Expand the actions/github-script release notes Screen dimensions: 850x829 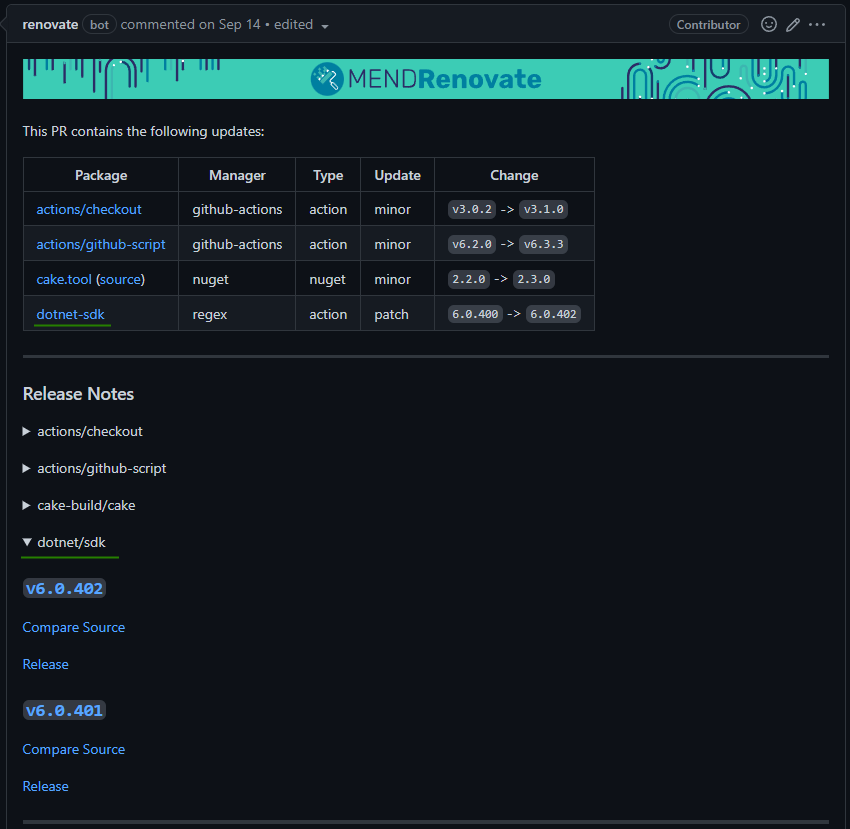(94, 468)
